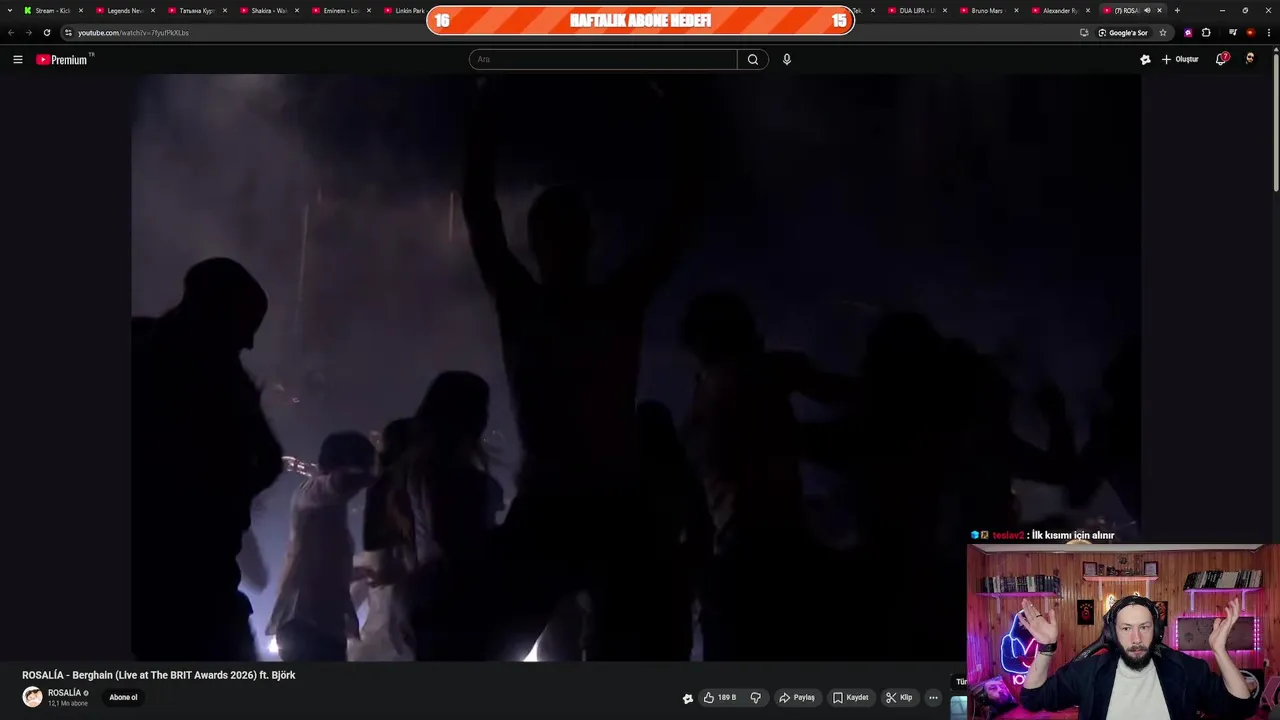Open the Oluştur create menu

[1180, 60]
